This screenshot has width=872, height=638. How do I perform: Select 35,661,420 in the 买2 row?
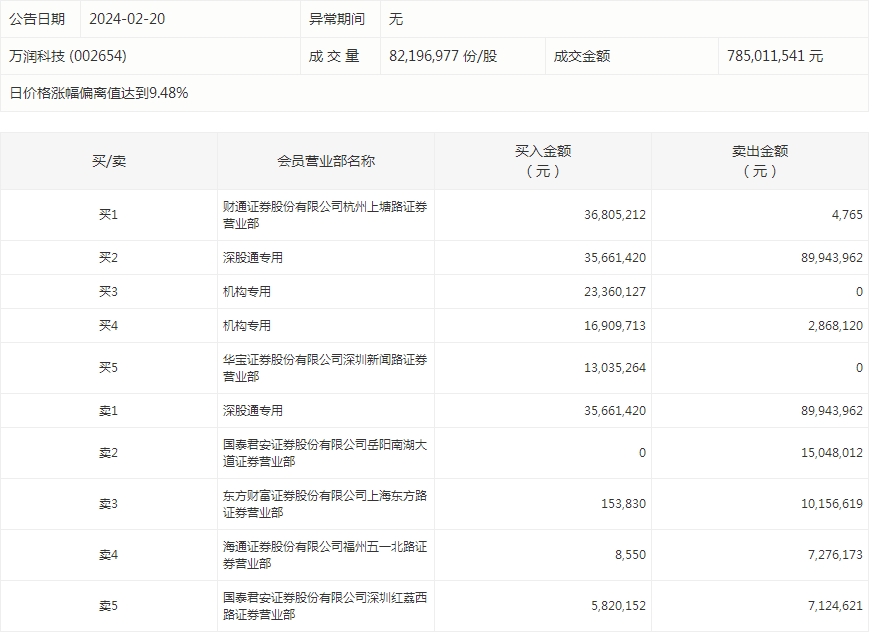(x=615, y=258)
